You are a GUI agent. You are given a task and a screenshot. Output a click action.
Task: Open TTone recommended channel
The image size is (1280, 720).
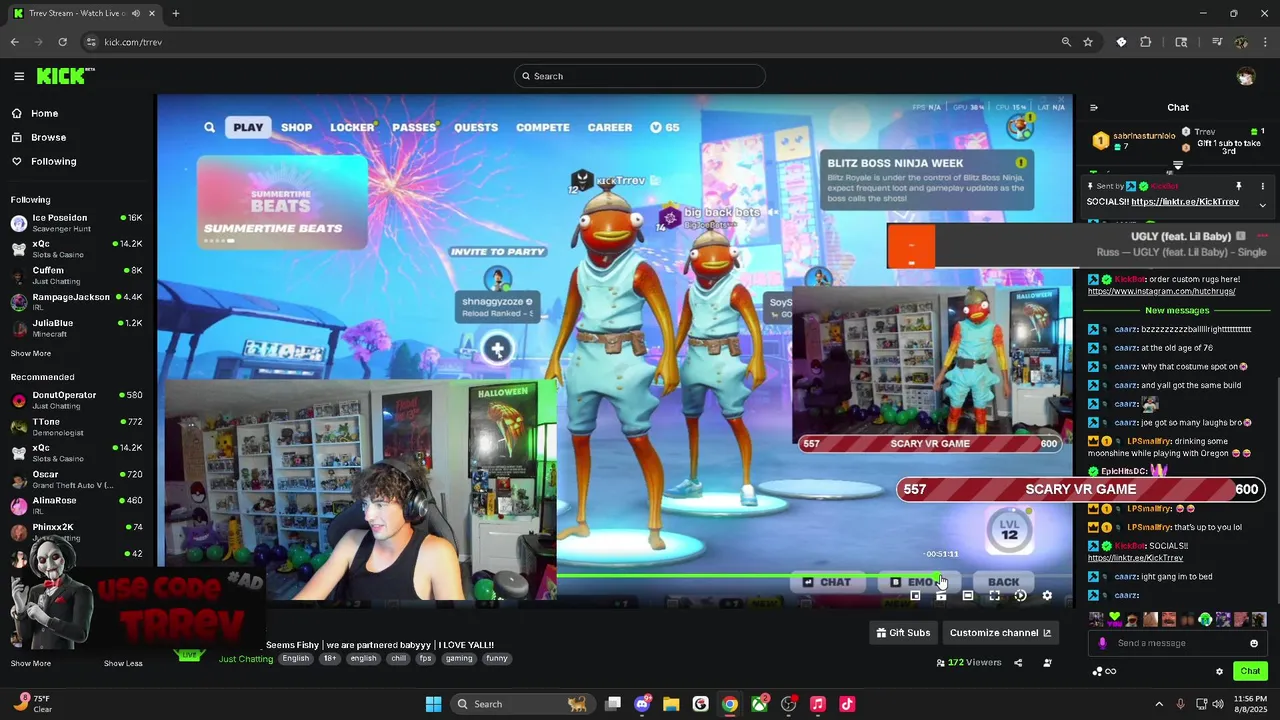pos(76,427)
